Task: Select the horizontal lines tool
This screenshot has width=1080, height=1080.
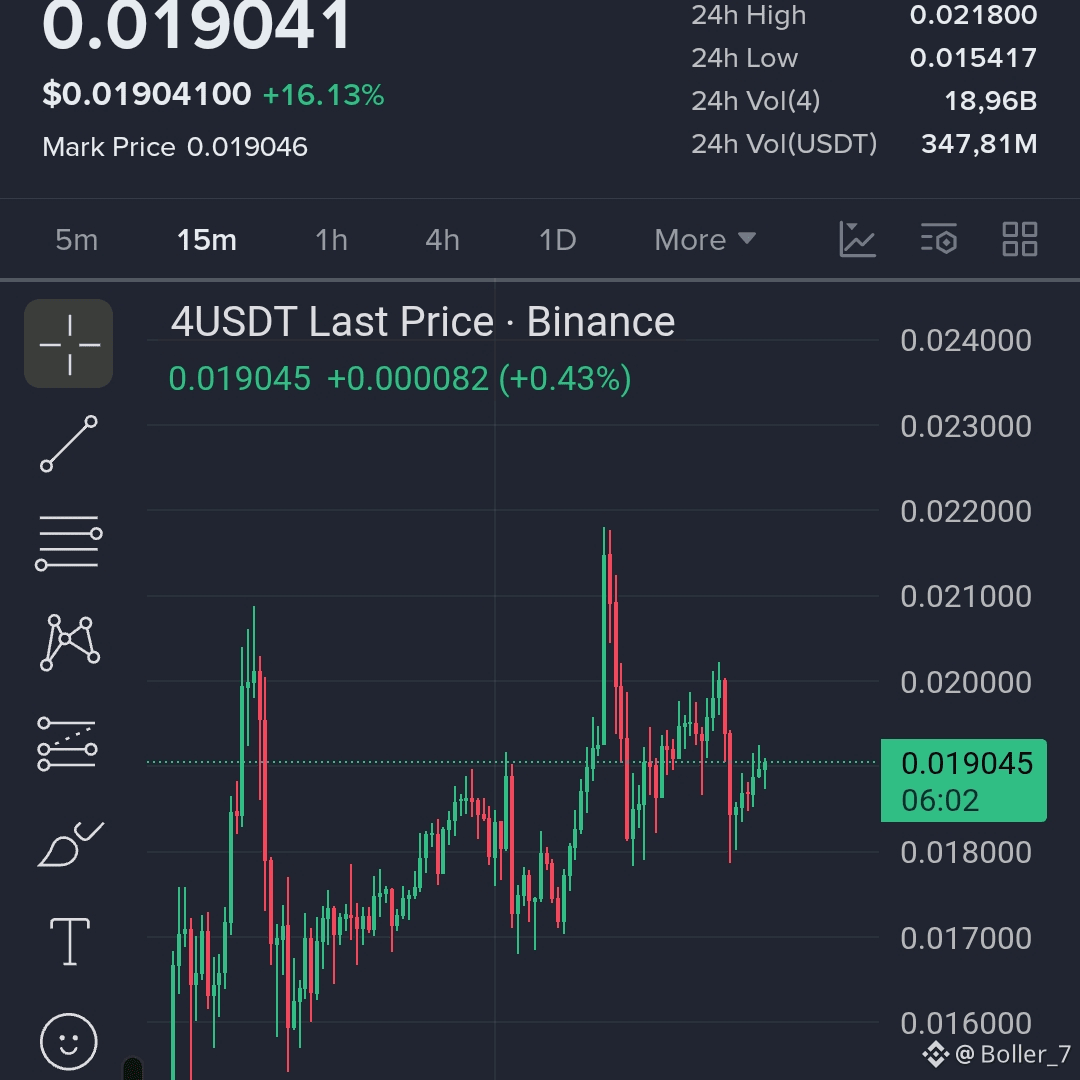Action: point(68,543)
